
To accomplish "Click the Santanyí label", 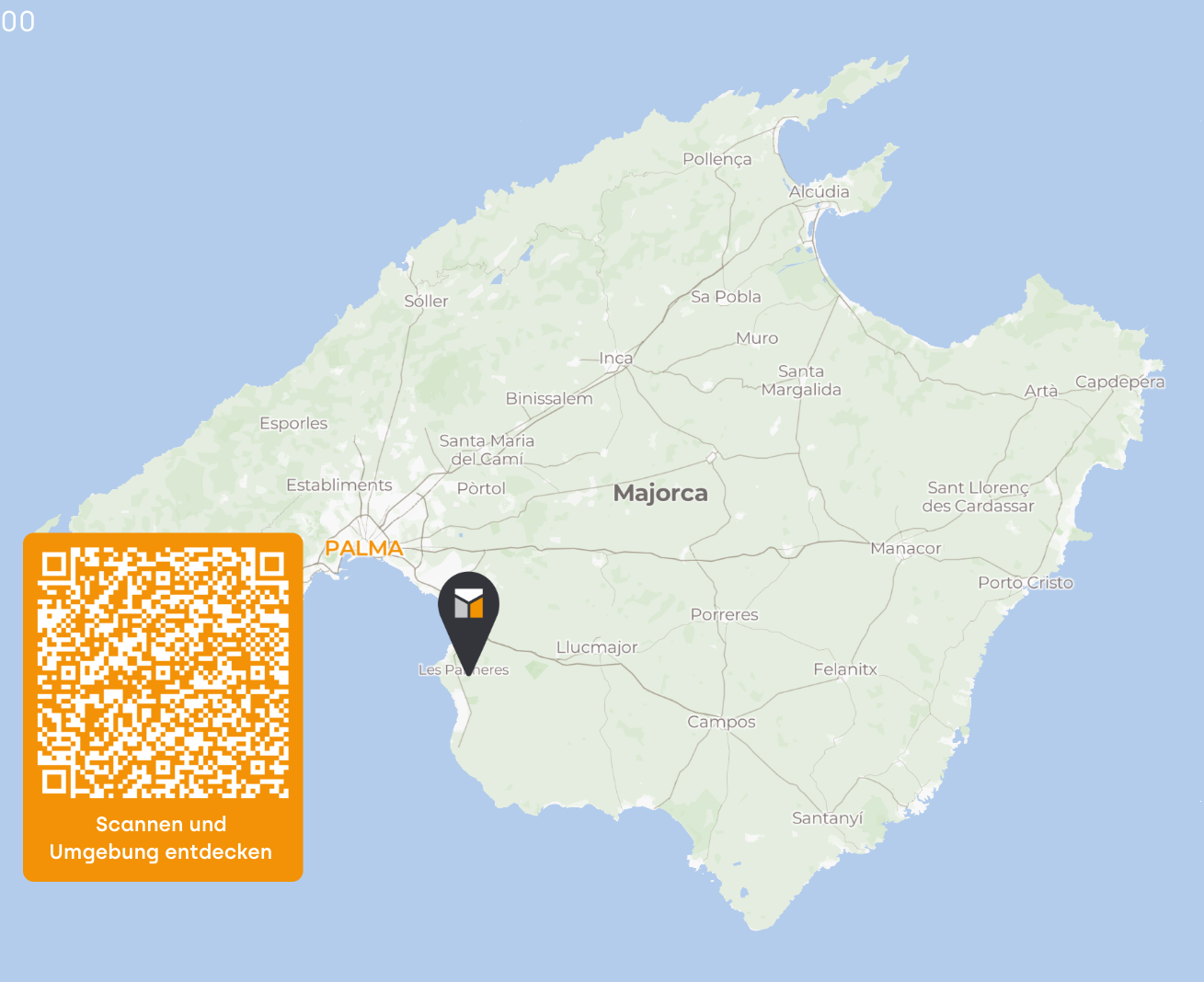I will 828,818.
